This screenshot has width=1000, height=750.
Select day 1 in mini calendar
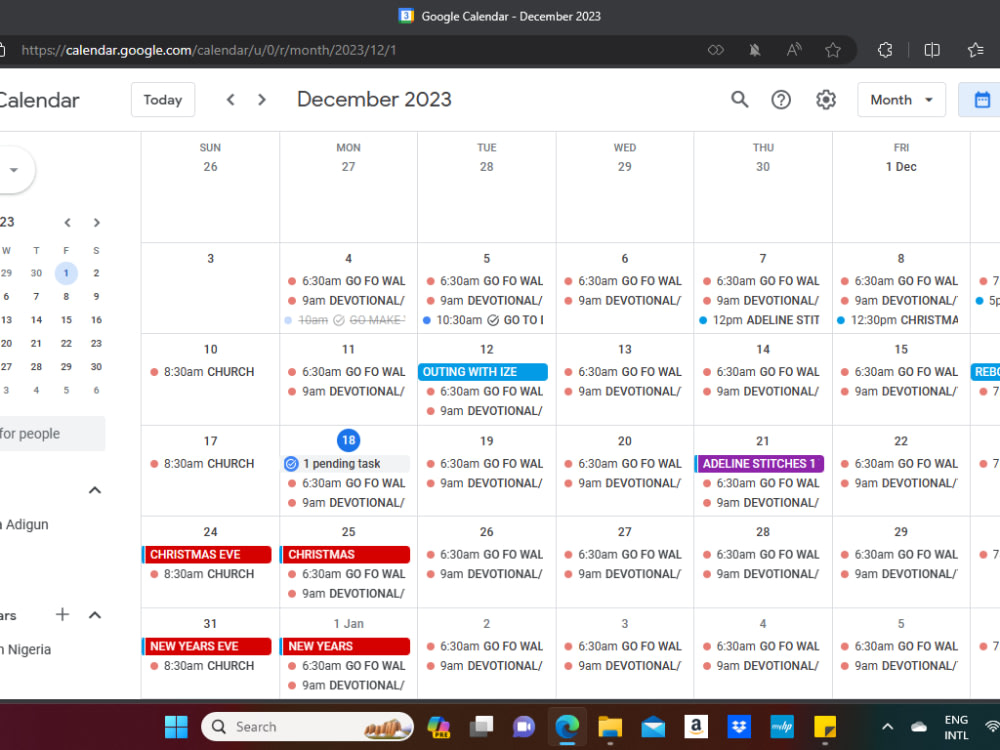pyautogui.click(x=66, y=273)
